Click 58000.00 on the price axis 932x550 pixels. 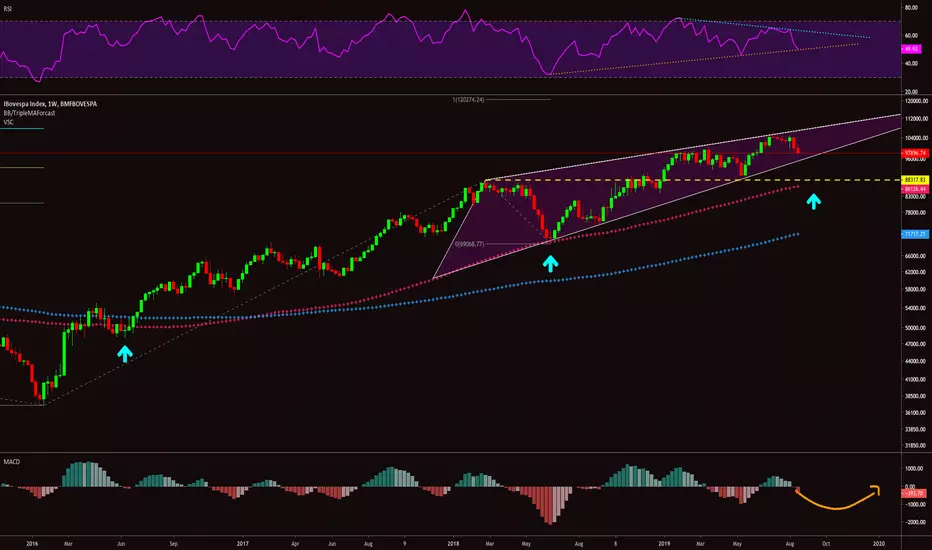pyautogui.click(x=916, y=290)
